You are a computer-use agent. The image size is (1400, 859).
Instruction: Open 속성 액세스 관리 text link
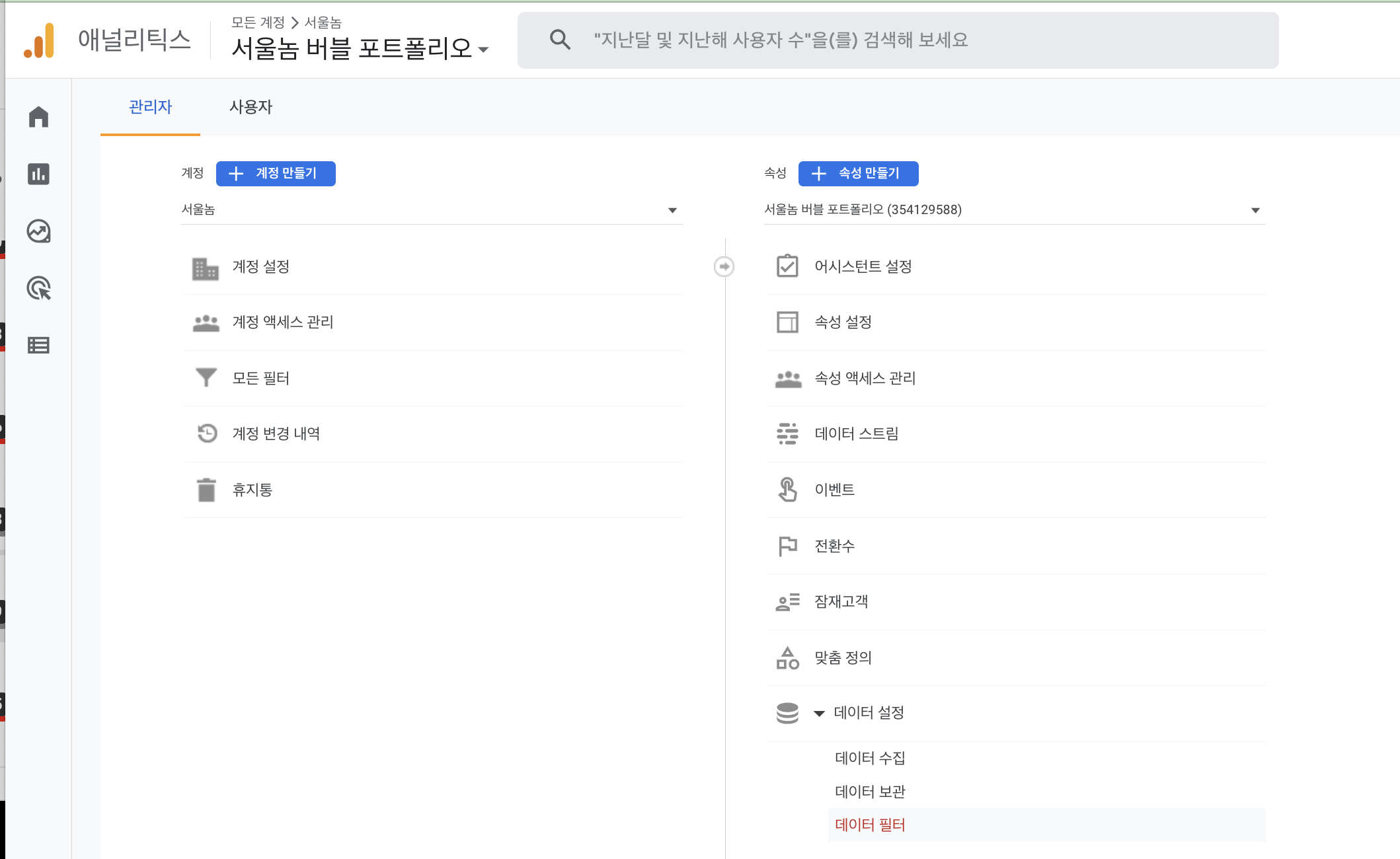(x=865, y=378)
